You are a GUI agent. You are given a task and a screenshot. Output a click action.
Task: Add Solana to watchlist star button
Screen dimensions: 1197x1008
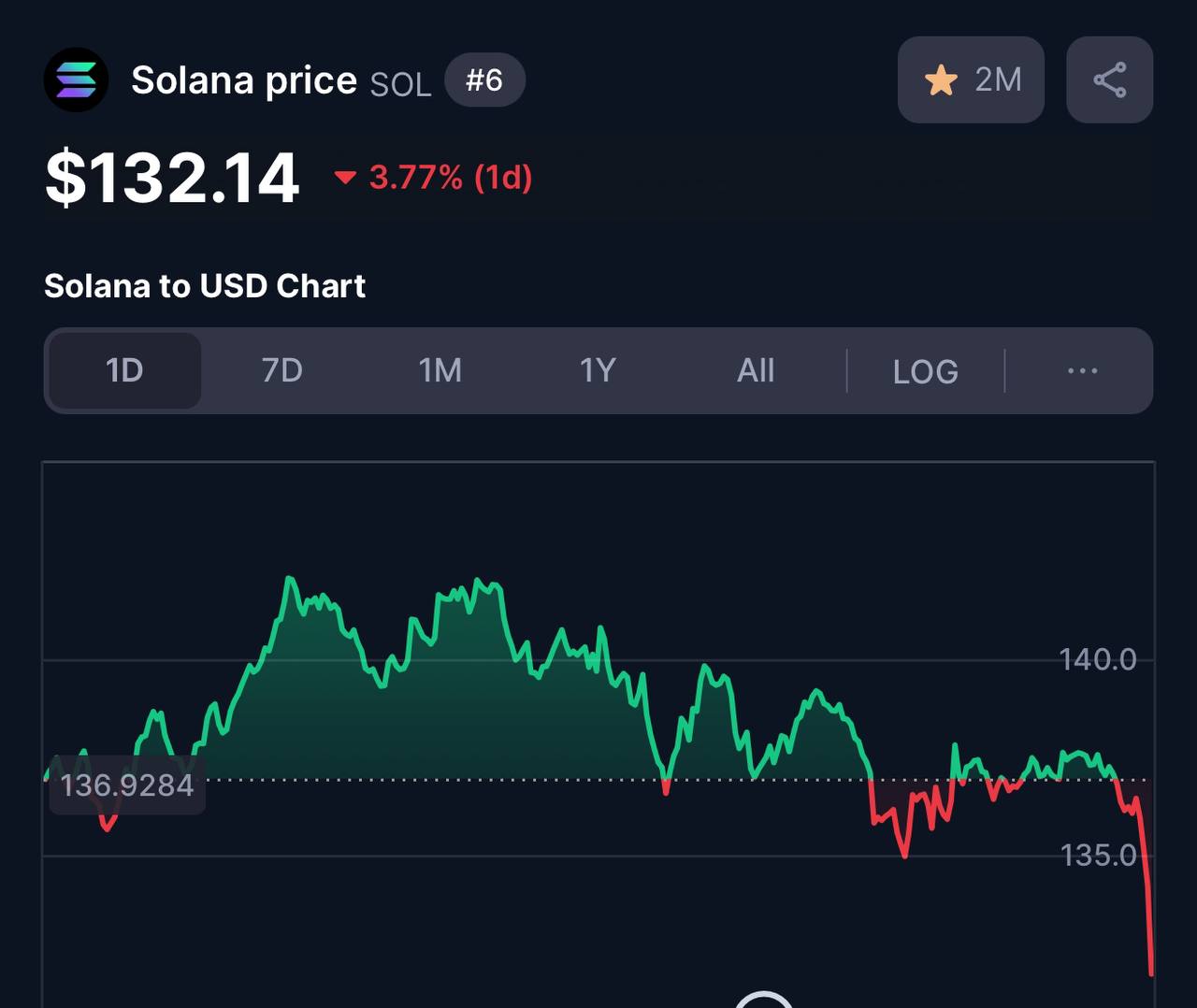[x=971, y=79]
